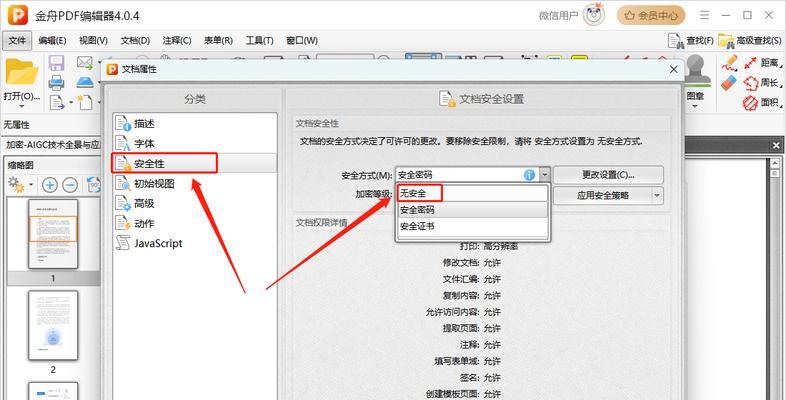Screen dimensions: 786x400
Task: Zoom in thumbnails with the plus icon
Action: pyautogui.click(x=50, y=185)
